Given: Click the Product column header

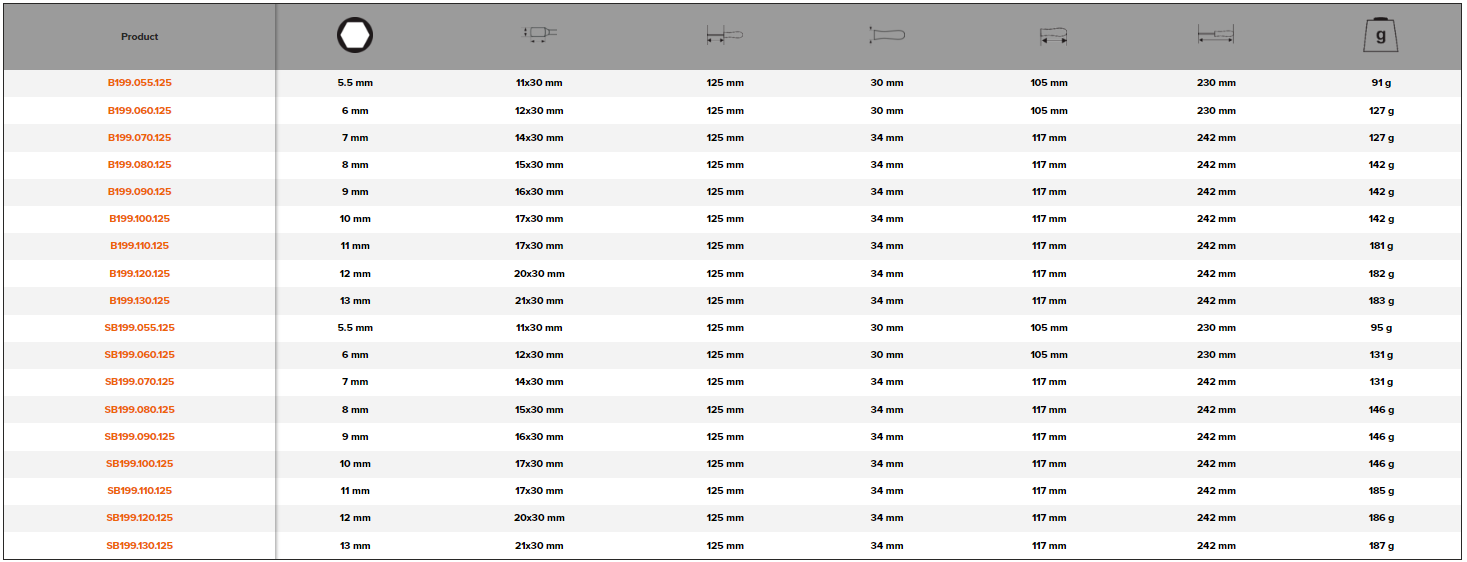Looking at the screenshot, I should tap(140, 37).
